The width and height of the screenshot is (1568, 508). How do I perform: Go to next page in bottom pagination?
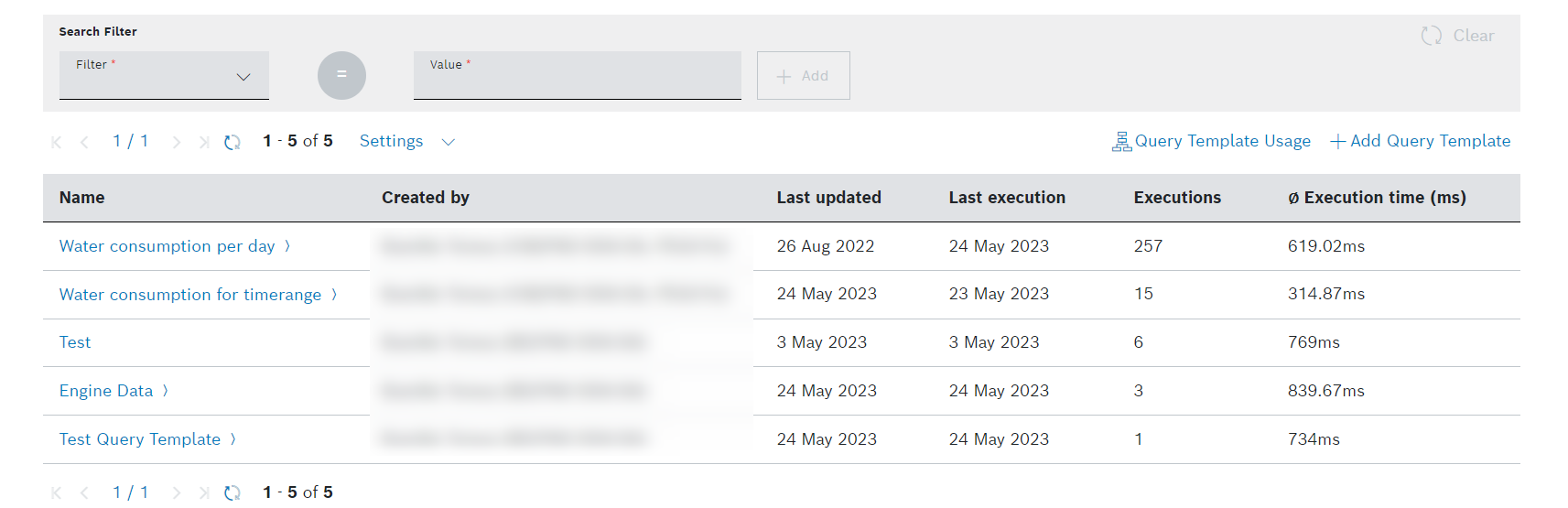(177, 492)
